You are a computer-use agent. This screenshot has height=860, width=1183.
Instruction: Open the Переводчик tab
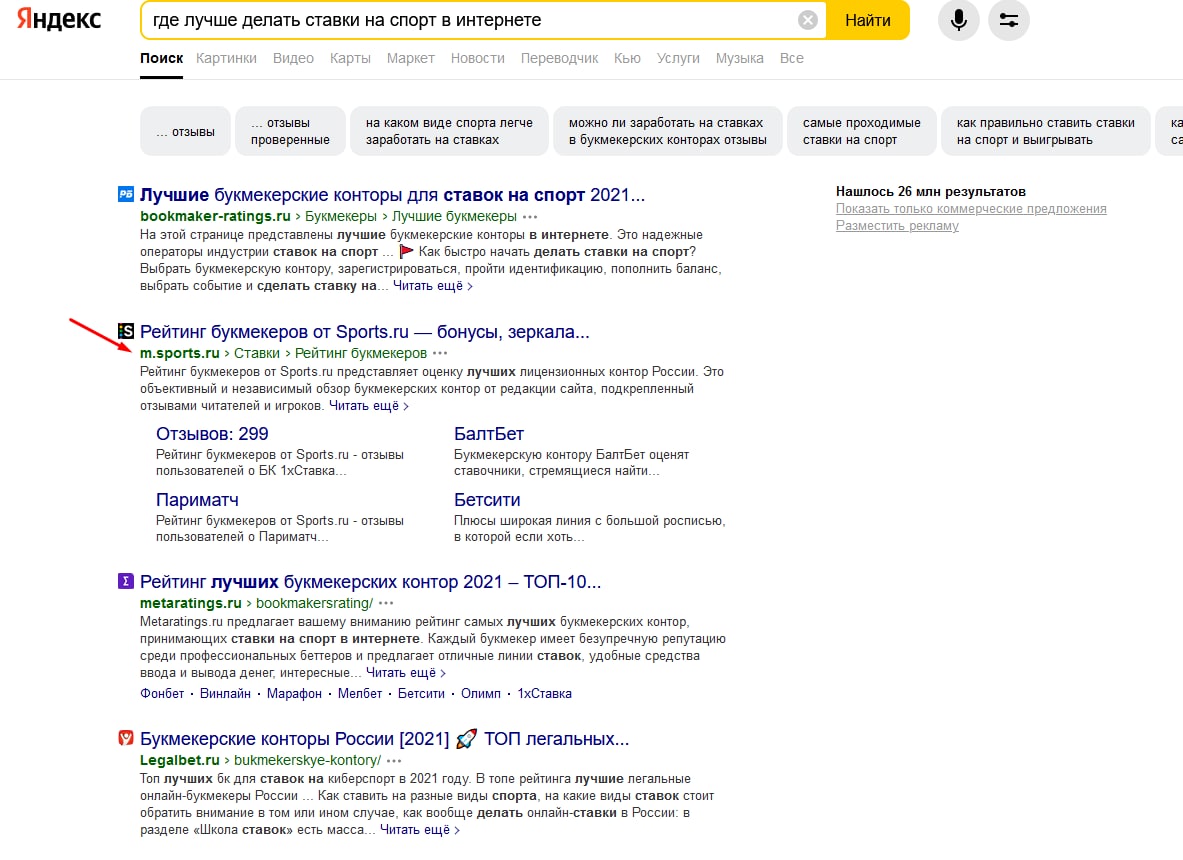(x=559, y=58)
